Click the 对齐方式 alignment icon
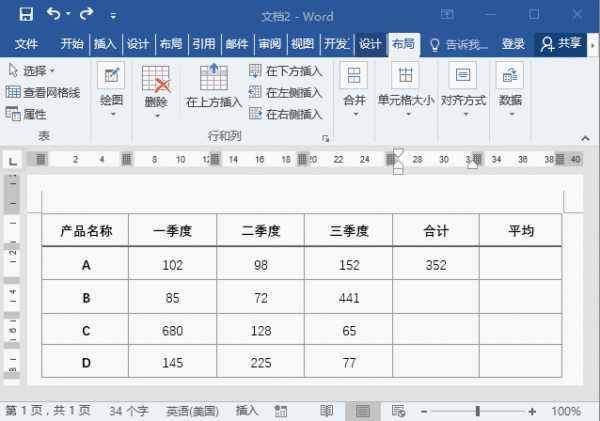The height and width of the screenshot is (421, 600). (x=463, y=75)
